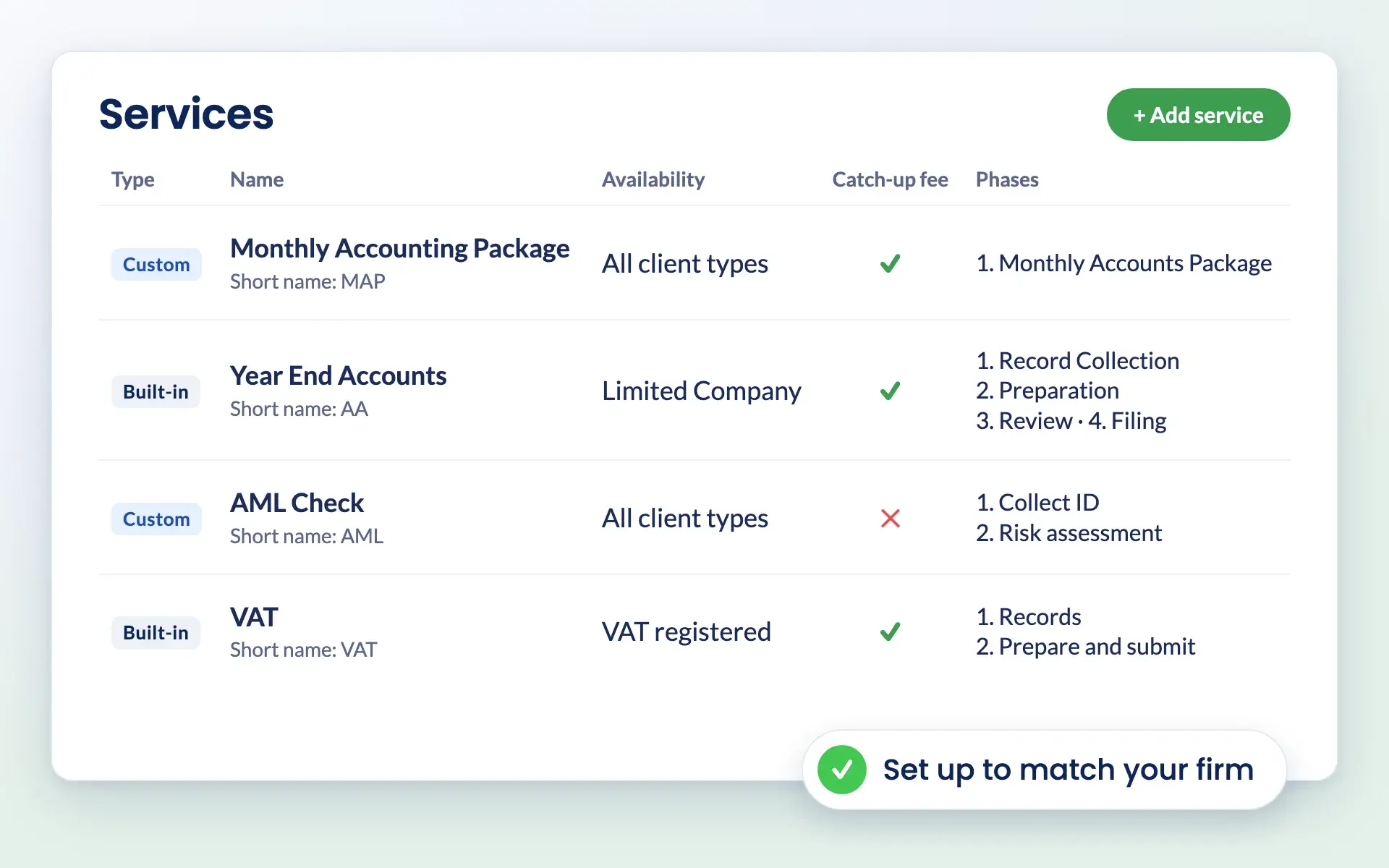Click 'Short name: AA' text
Image resolution: width=1389 pixels, height=868 pixels.
299,409
